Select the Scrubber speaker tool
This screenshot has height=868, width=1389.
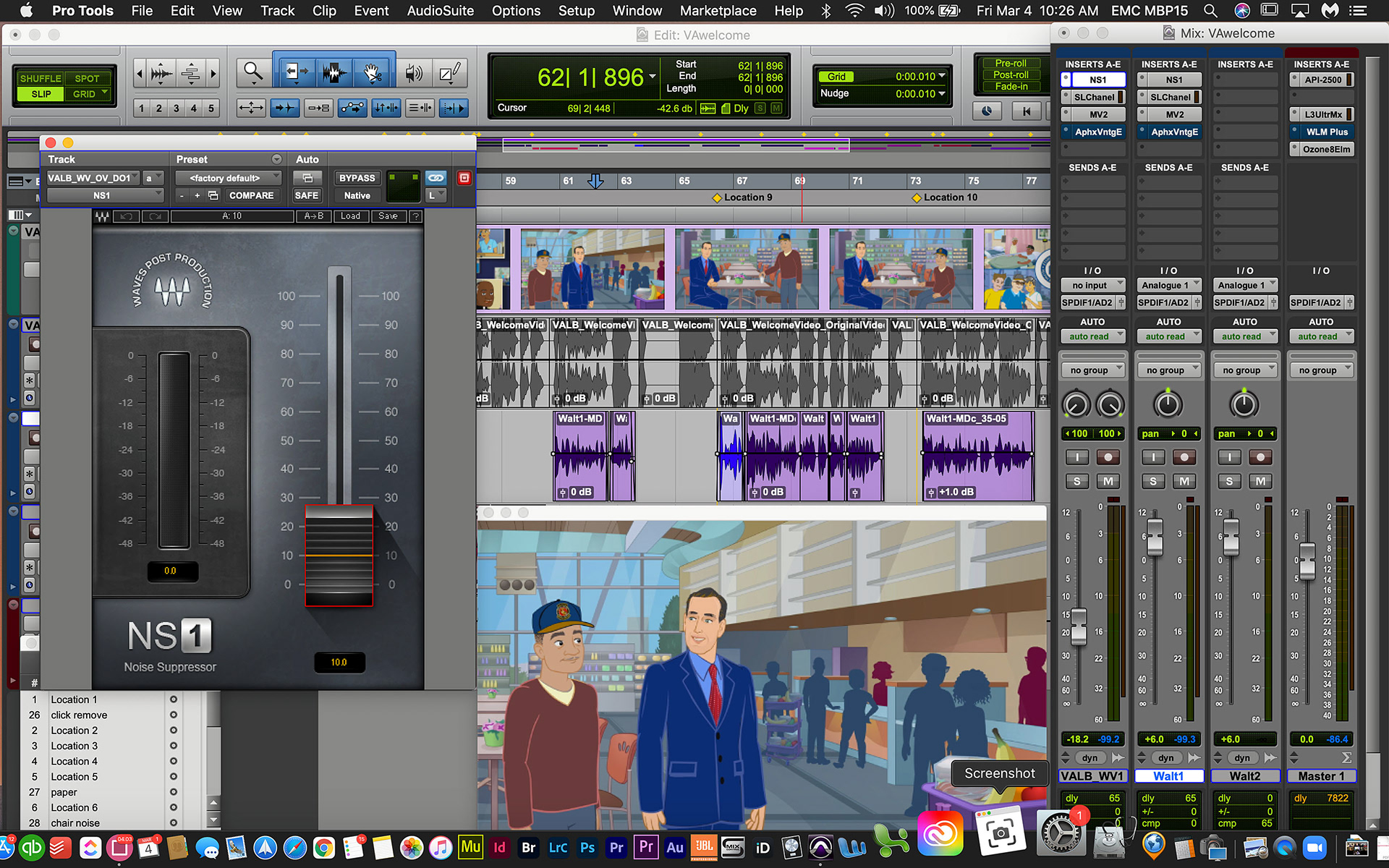coord(413,72)
